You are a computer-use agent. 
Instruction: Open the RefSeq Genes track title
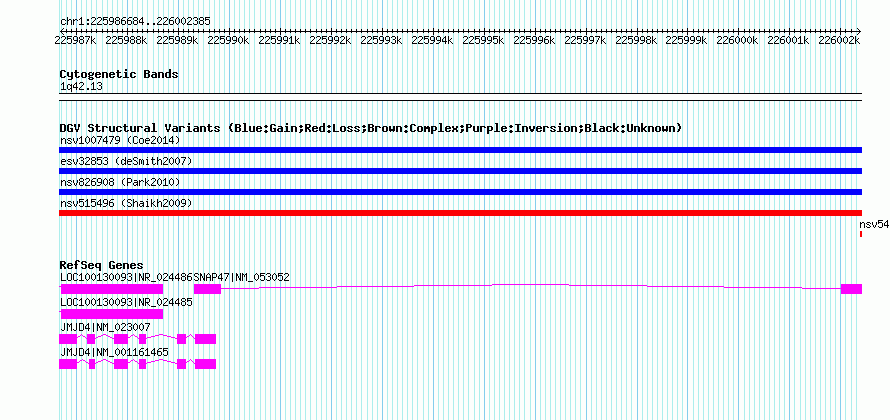point(102,265)
